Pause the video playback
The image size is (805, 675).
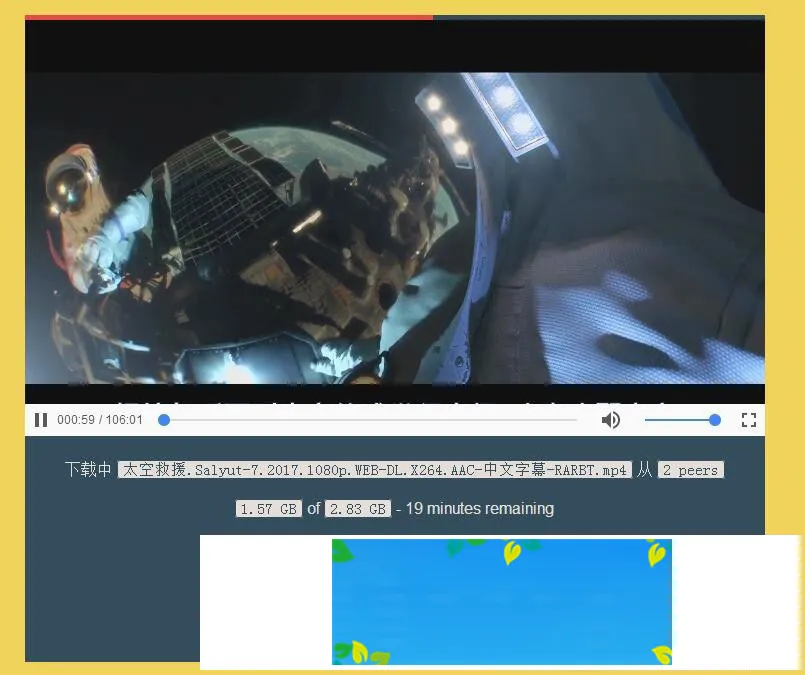41,420
